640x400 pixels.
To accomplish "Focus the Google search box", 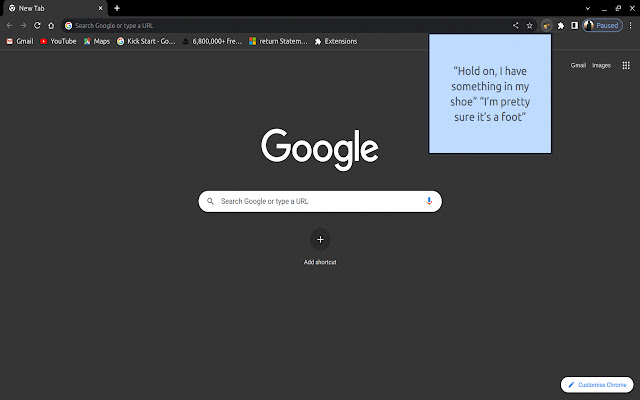I will point(320,201).
